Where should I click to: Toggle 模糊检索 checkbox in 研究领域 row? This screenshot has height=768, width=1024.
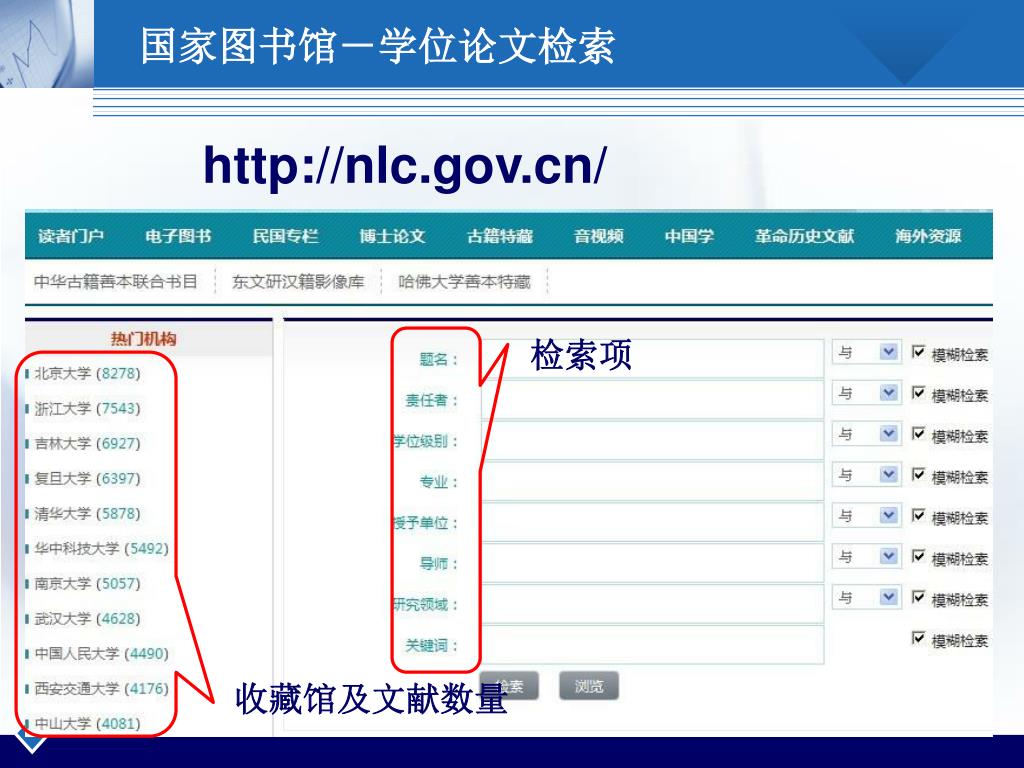(919, 598)
